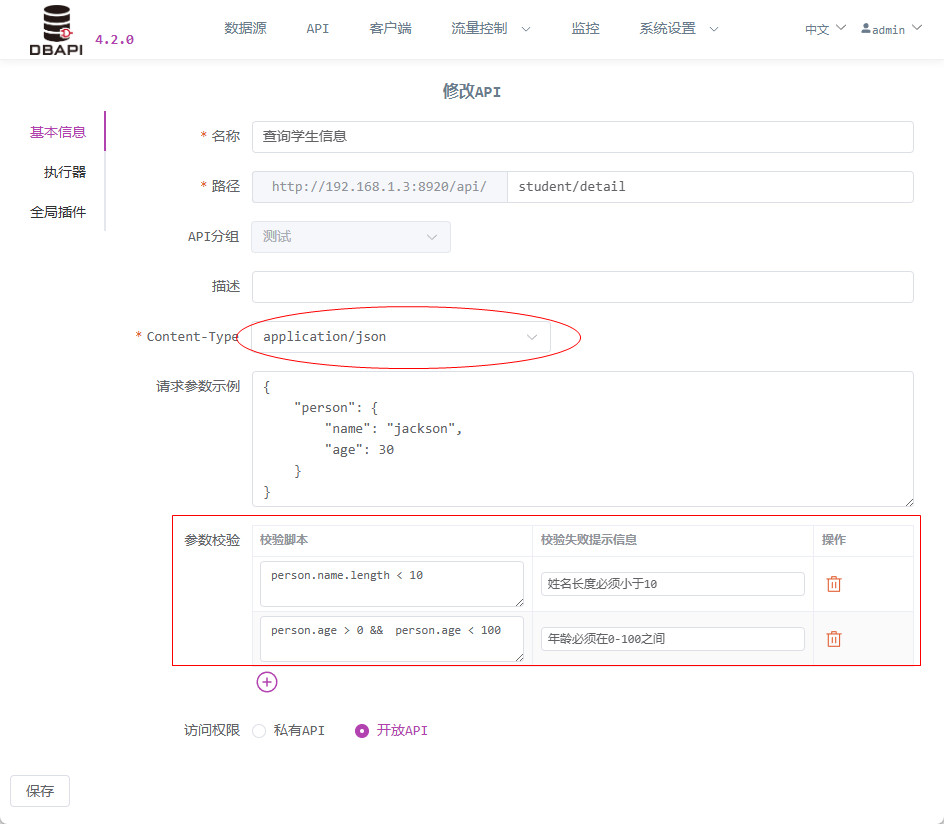Image resolution: width=944 pixels, height=824 pixels.
Task: Open the admin account dropdown arrow
Action: 917,28
